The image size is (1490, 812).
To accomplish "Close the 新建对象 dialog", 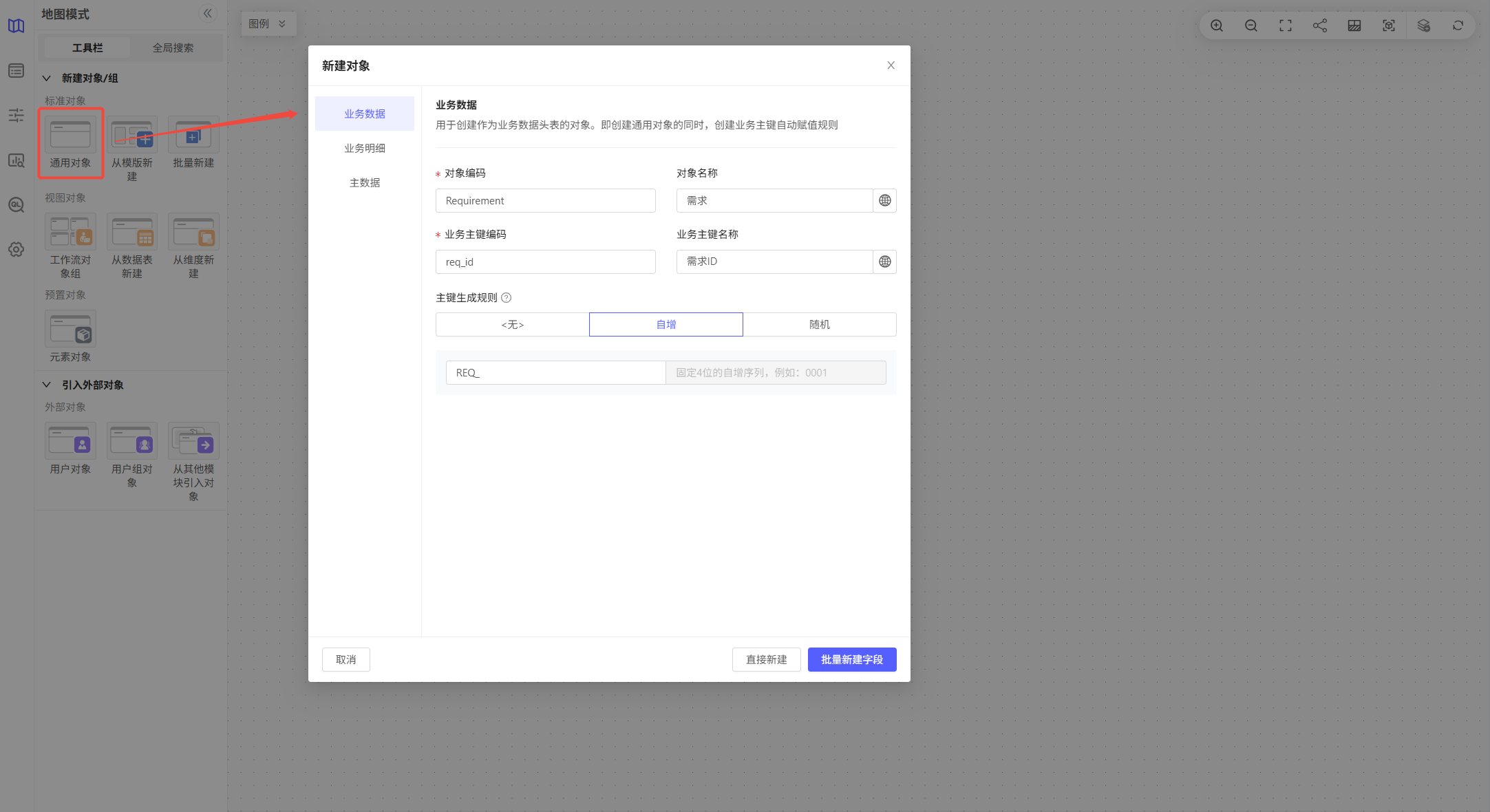I will [x=891, y=65].
